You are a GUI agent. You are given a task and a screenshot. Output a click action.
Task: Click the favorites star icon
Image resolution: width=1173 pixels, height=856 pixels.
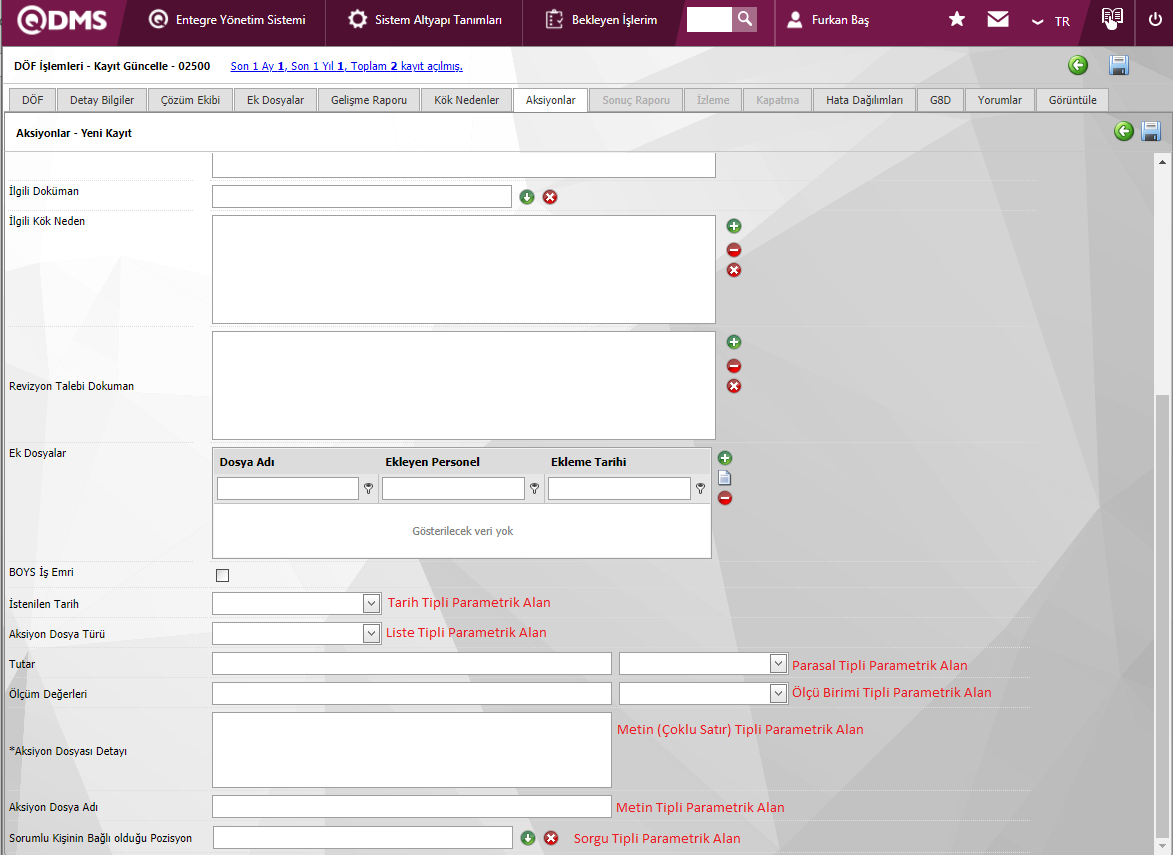point(957,19)
